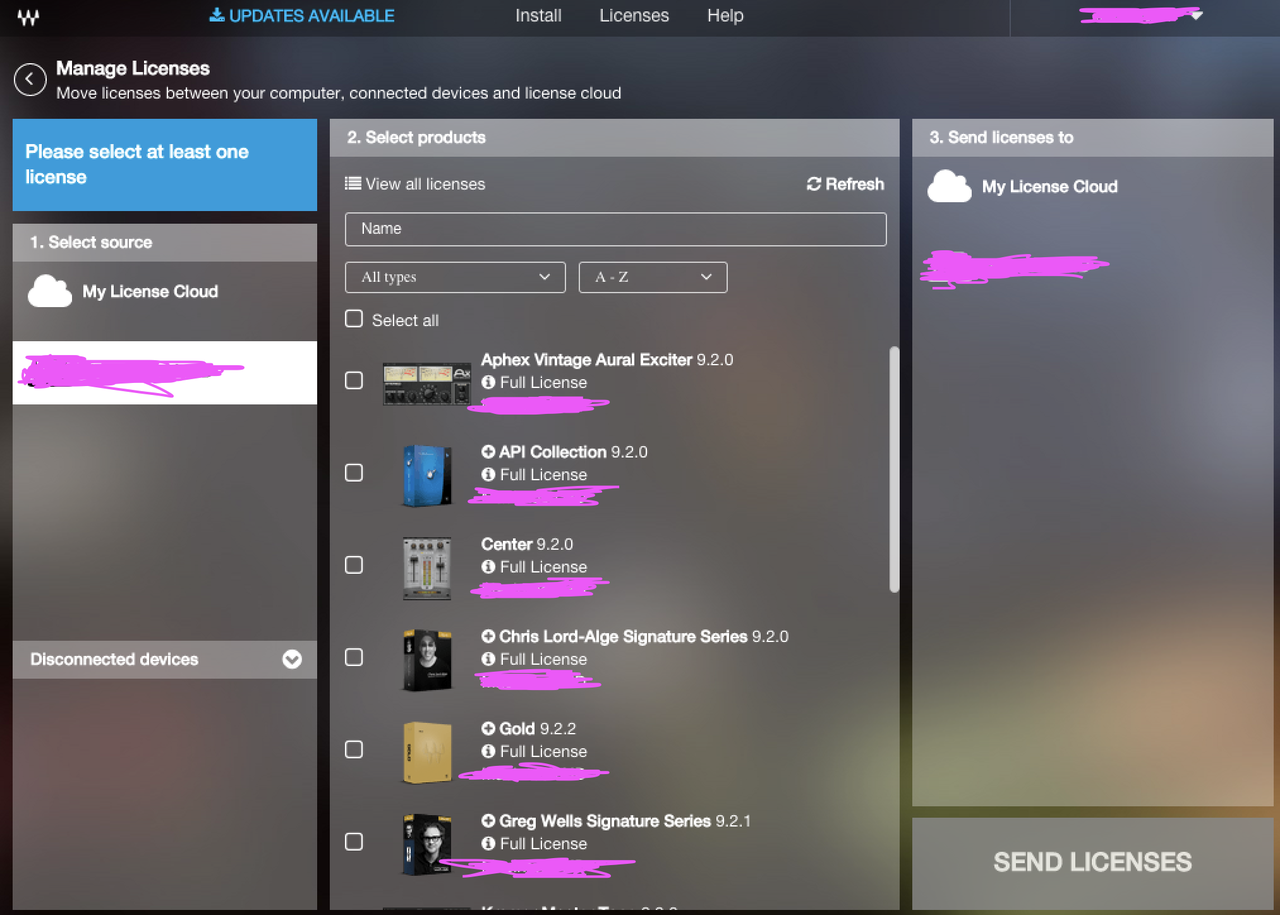Select the highlighted source device row
The height and width of the screenshot is (915, 1280).
(x=165, y=373)
